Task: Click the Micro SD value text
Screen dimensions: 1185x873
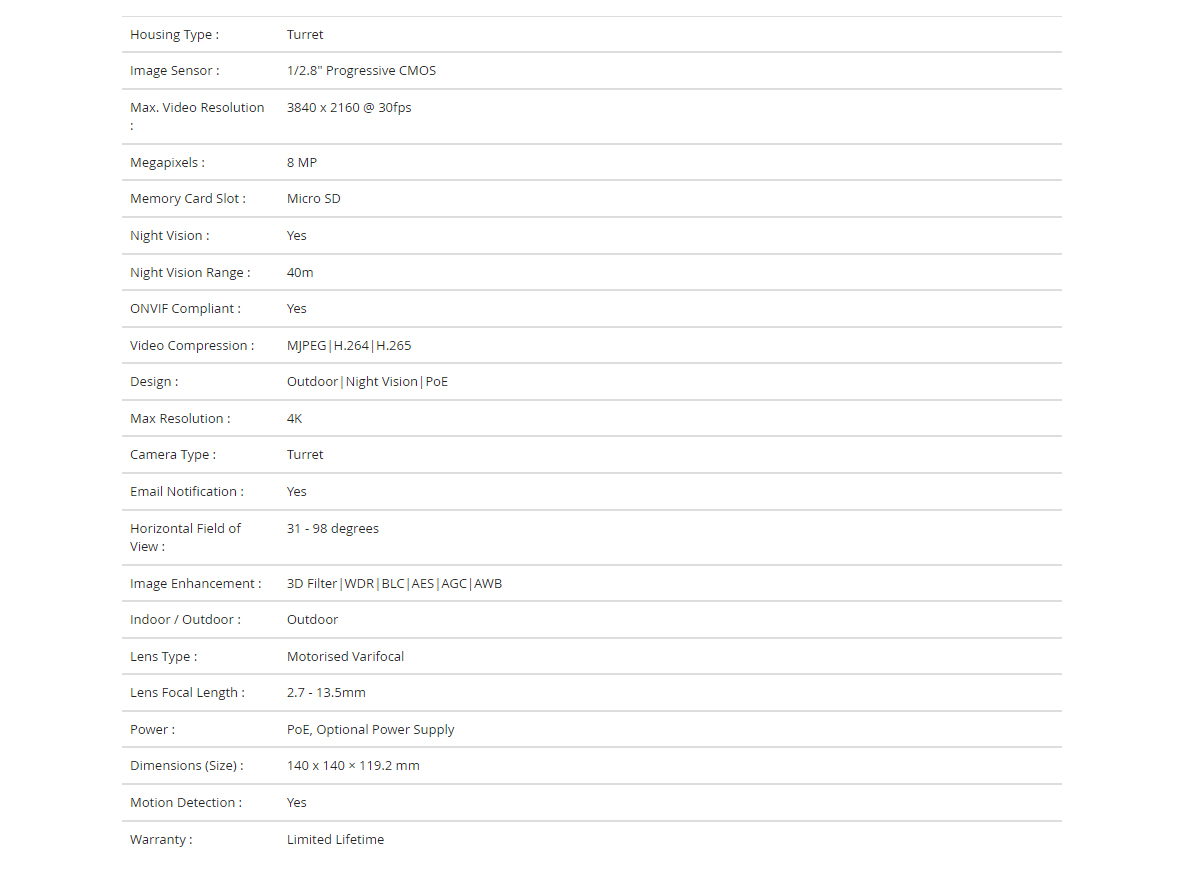Action: [314, 199]
